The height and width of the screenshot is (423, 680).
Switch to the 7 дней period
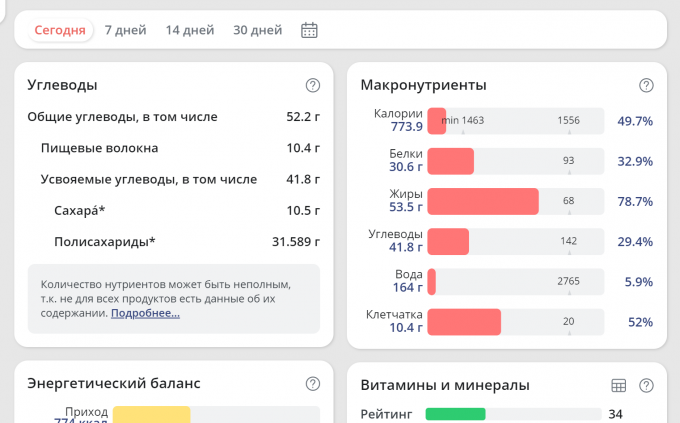pos(125,30)
